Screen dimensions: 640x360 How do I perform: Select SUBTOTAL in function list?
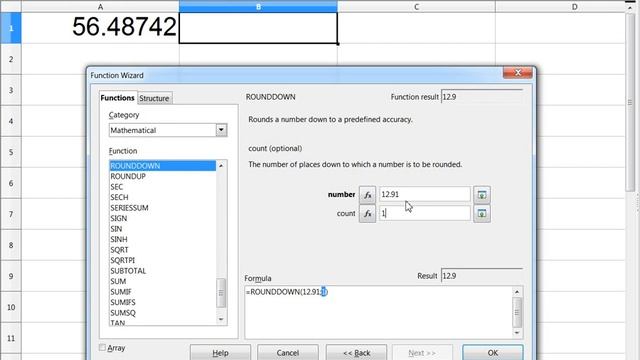[162, 271]
